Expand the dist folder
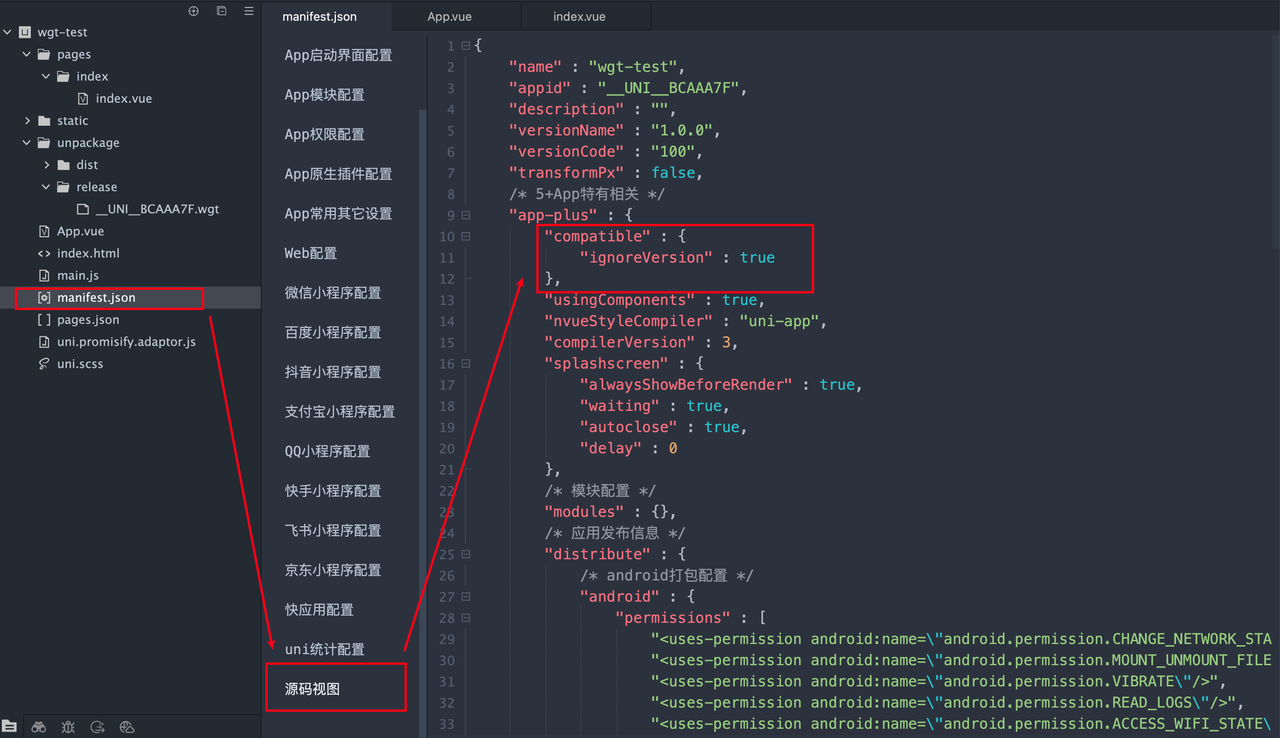 (x=47, y=165)
